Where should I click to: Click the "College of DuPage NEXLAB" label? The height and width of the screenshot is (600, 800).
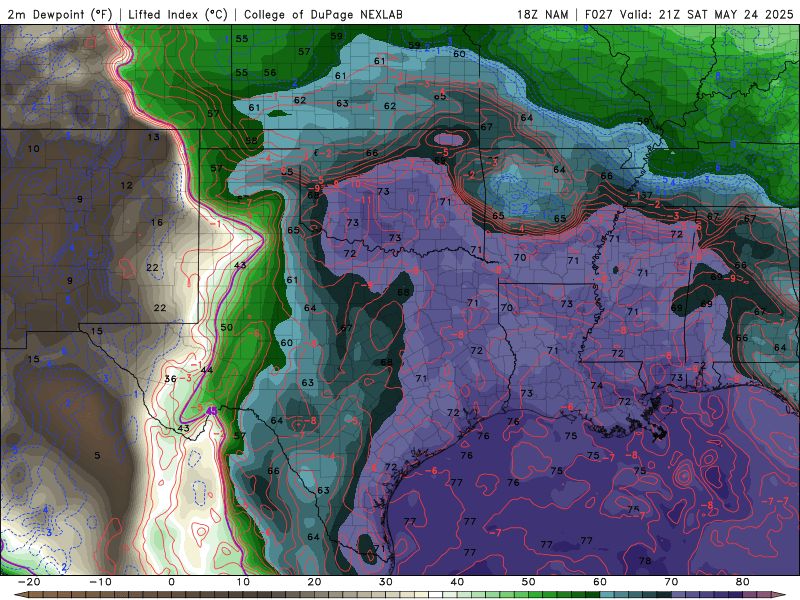(323, 14)
